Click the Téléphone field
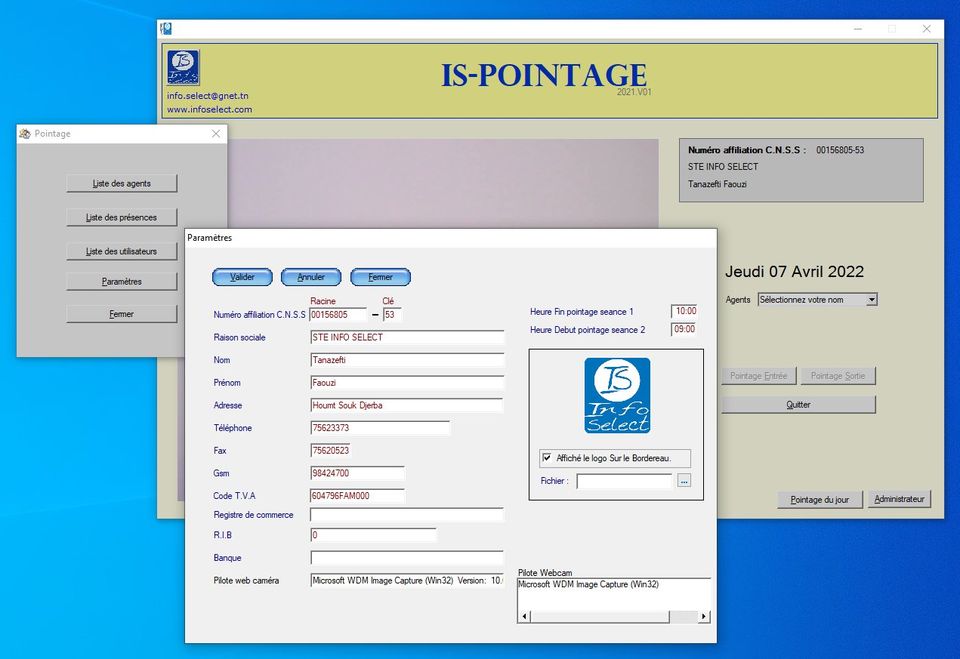960x659 pixels. [380, 428]
